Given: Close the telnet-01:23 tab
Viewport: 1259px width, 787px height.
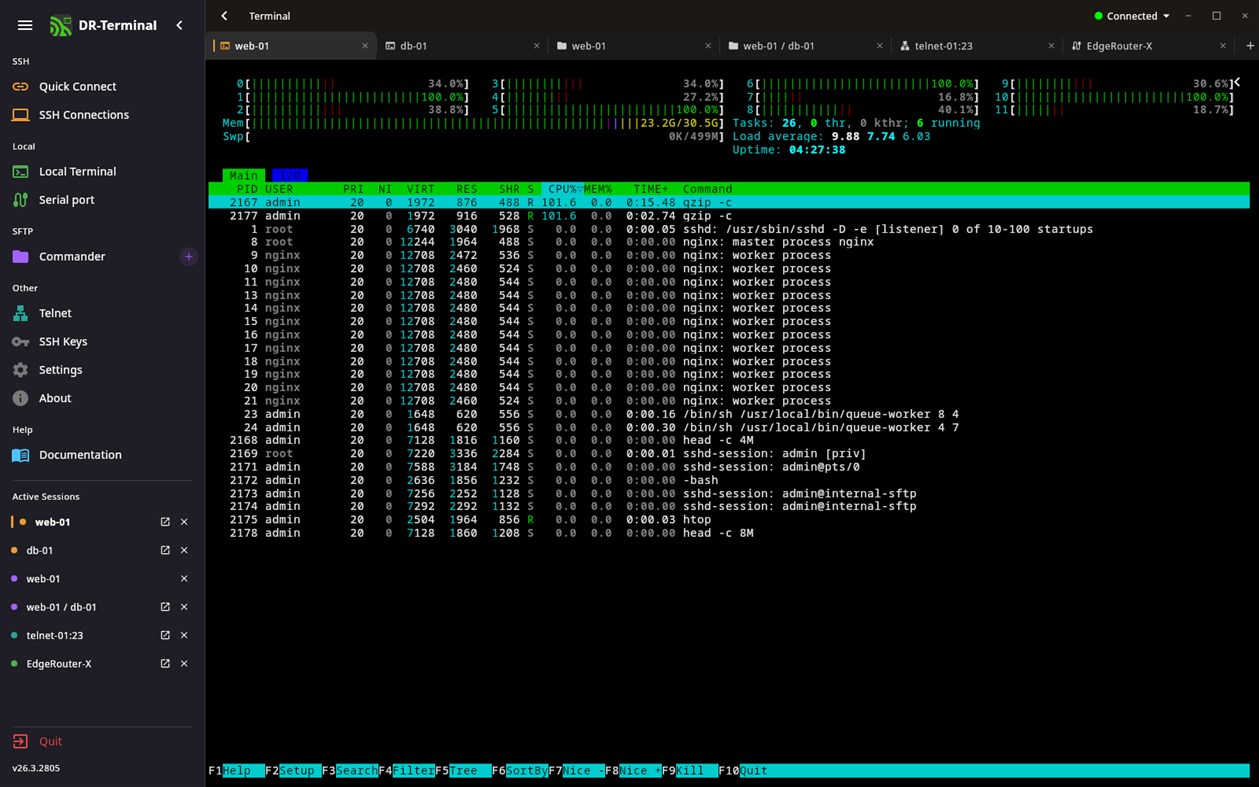Looking at the screenshot, I should (x=1051, y=46).
